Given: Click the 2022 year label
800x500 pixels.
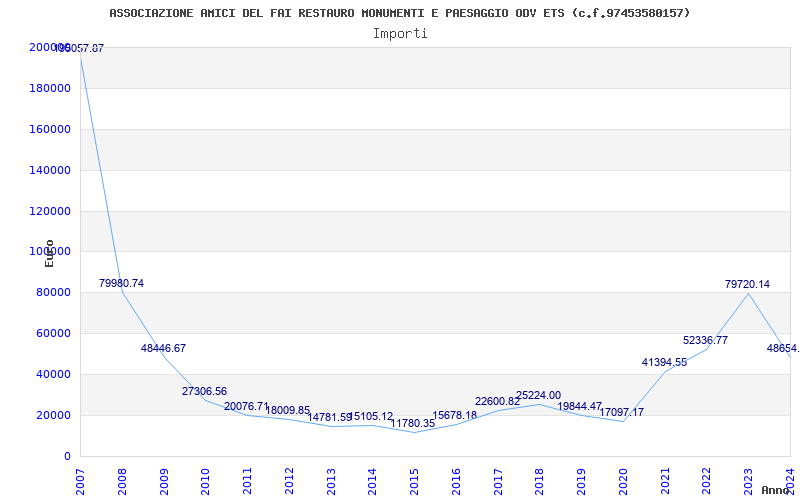Looking at the screenshot, I should 707,482.
